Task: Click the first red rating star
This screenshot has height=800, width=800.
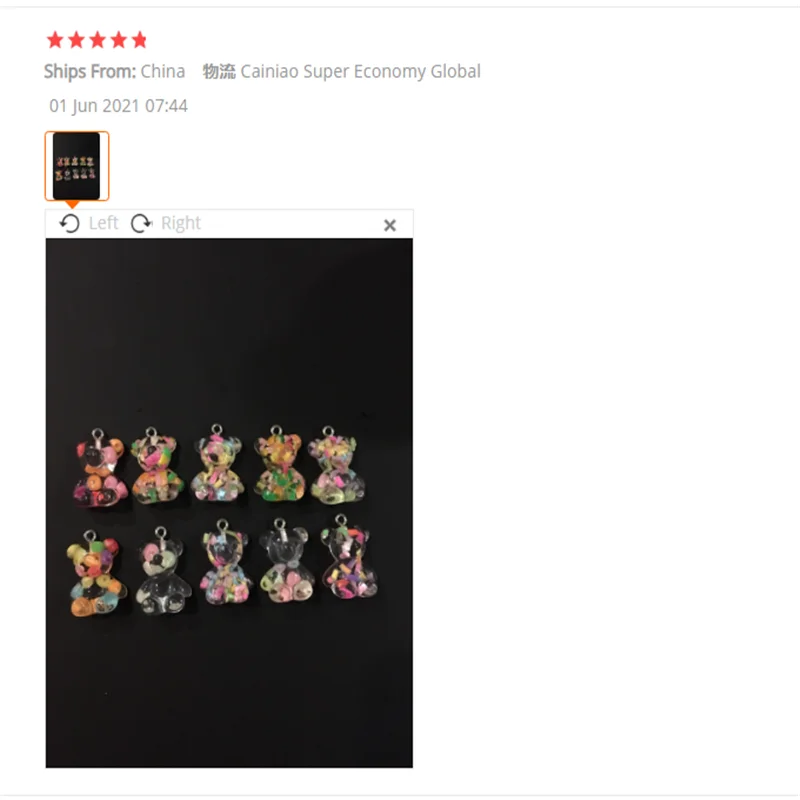Action: click(x=55, y=40)
